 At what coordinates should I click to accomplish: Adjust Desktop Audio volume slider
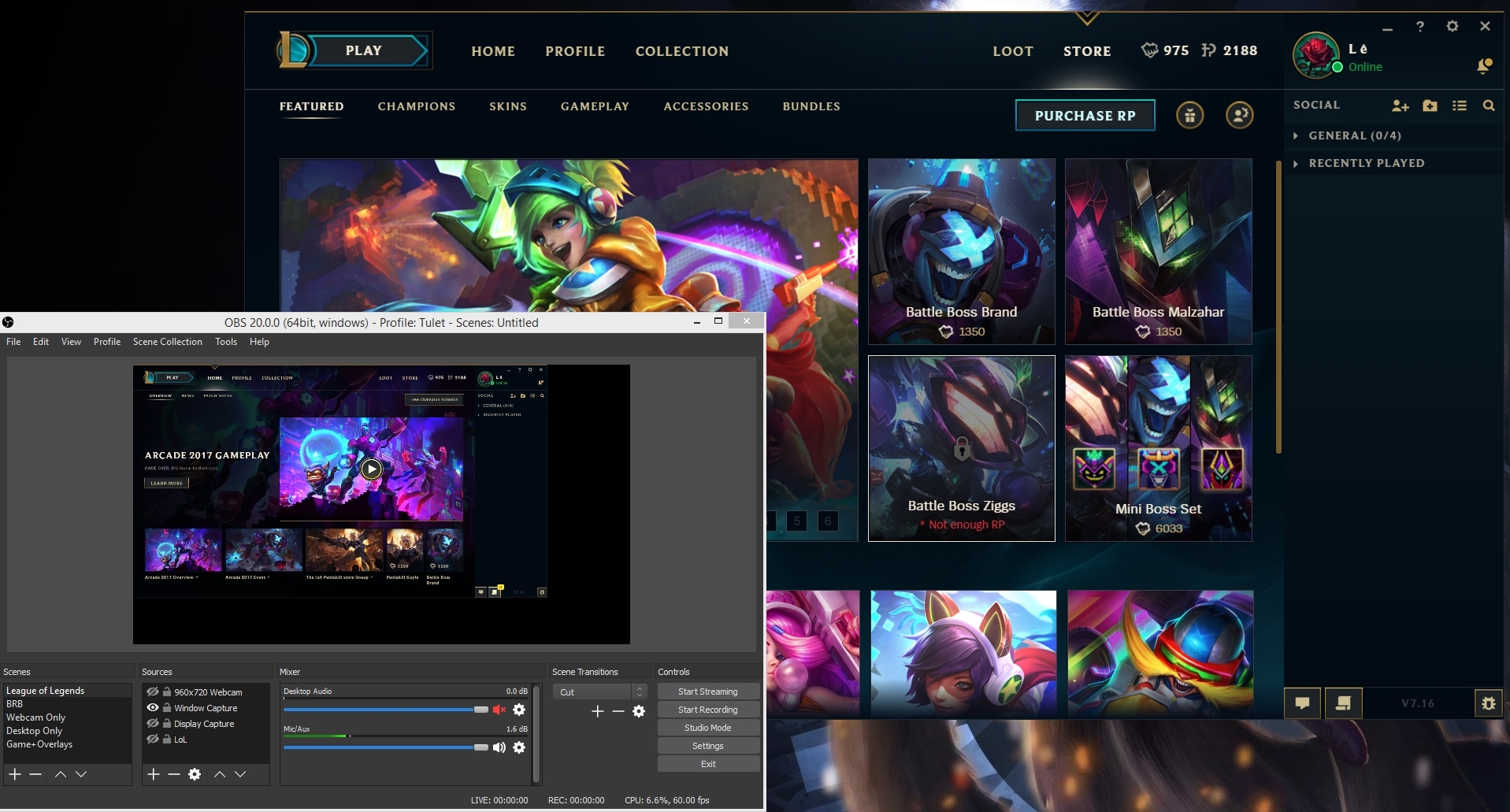(386, 710)
